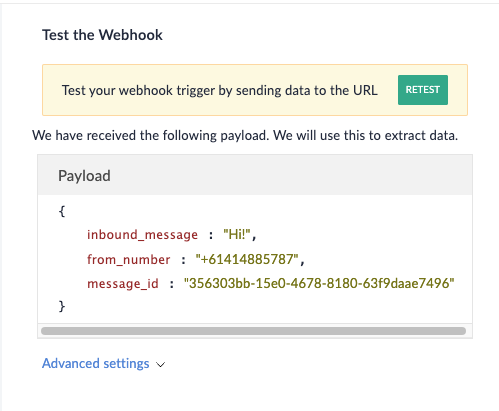Click the Payload panel header
The width and height of the screenshot is (499, 411).
coord(255,175)
